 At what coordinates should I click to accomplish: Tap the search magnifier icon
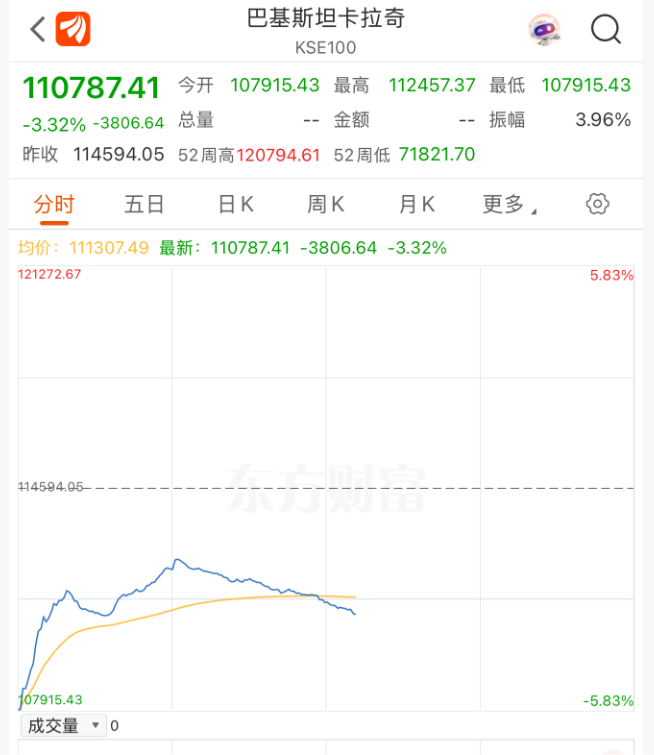[606, 29]
